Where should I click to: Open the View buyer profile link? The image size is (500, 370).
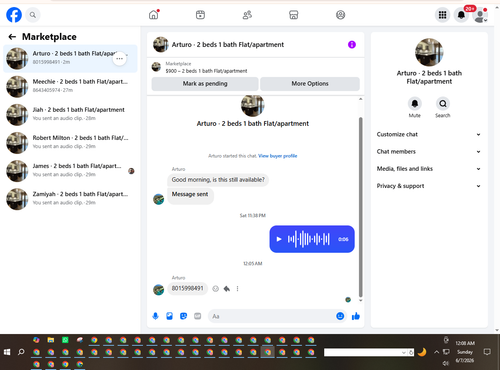point(278,156)
